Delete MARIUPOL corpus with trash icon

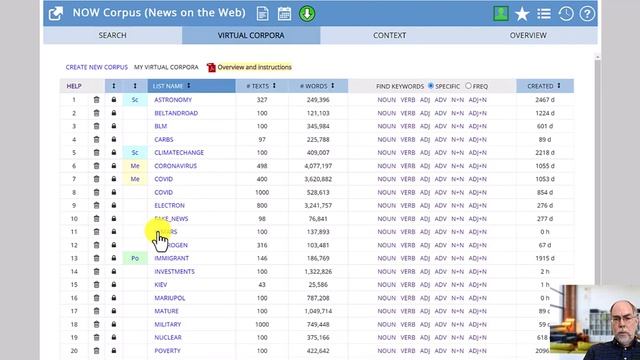[96, 298]
